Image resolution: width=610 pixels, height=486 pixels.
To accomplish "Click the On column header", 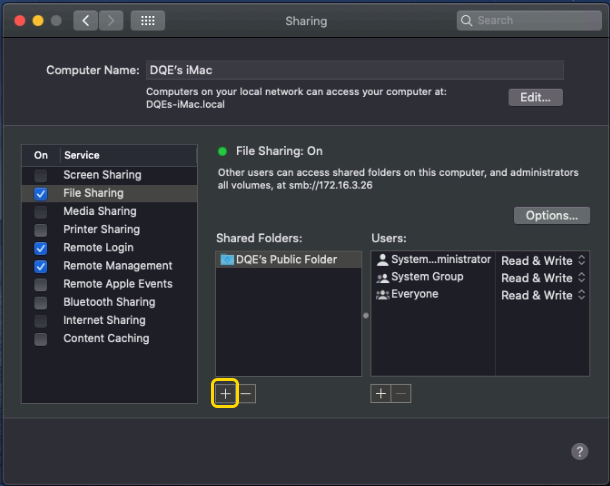I will tap(41, 155).
